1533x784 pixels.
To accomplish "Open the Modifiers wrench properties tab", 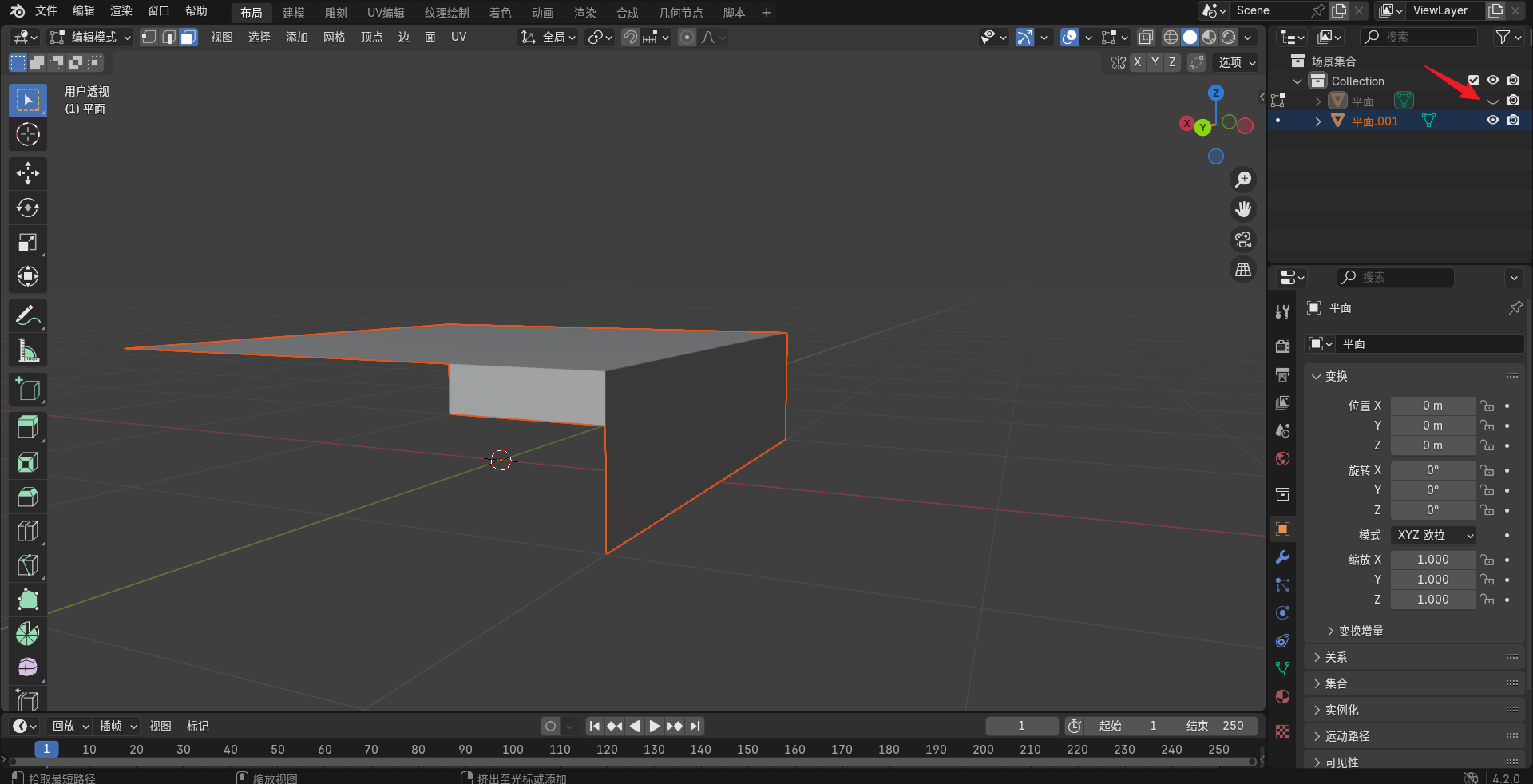I will pyautogui.click(x=1282, y=556).
